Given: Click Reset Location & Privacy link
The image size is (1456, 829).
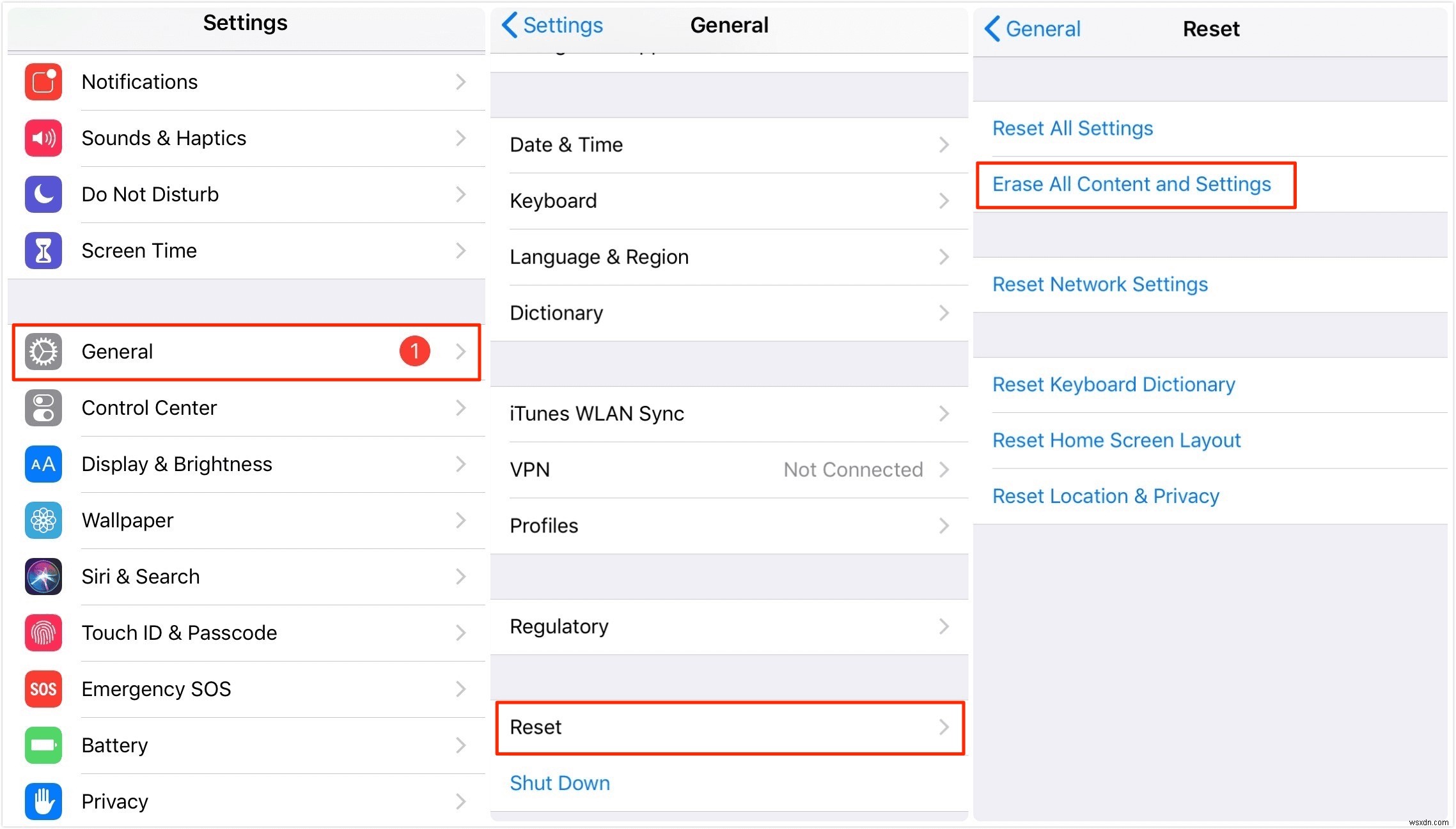Looking at the screenshot, I should point(1106,497).
